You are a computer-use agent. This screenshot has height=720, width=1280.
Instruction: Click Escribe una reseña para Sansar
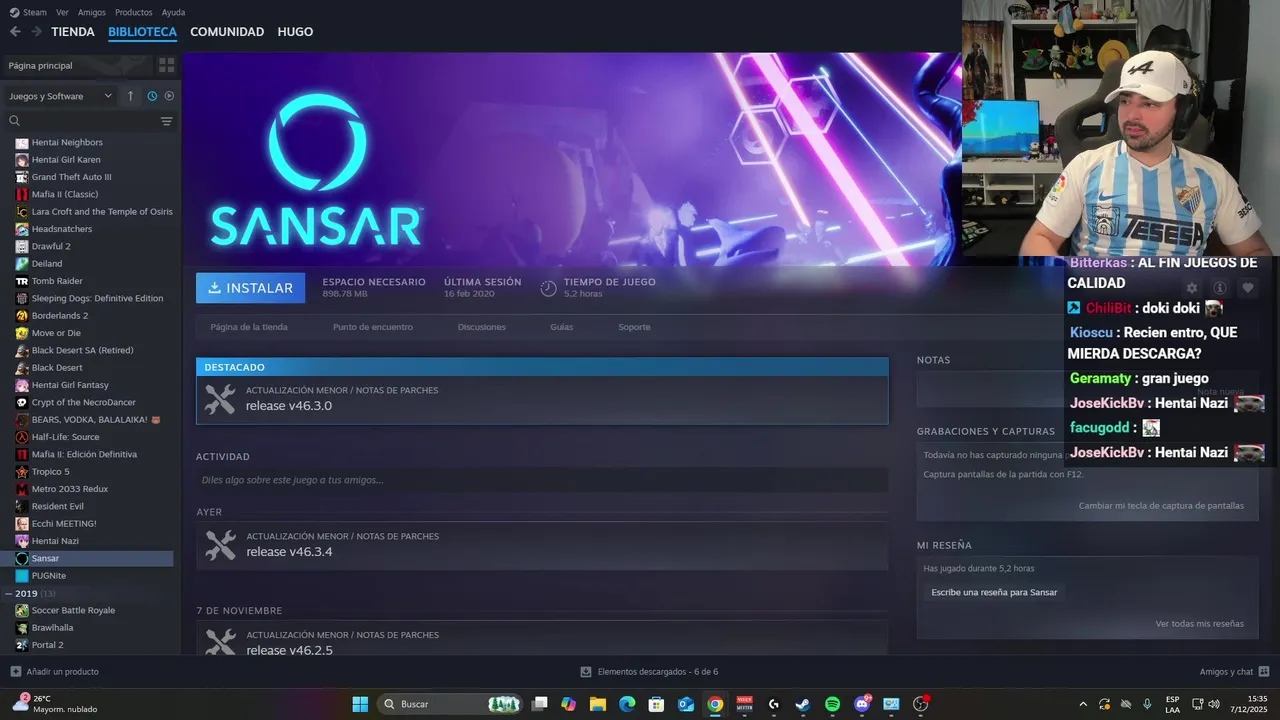click(994, 592)
